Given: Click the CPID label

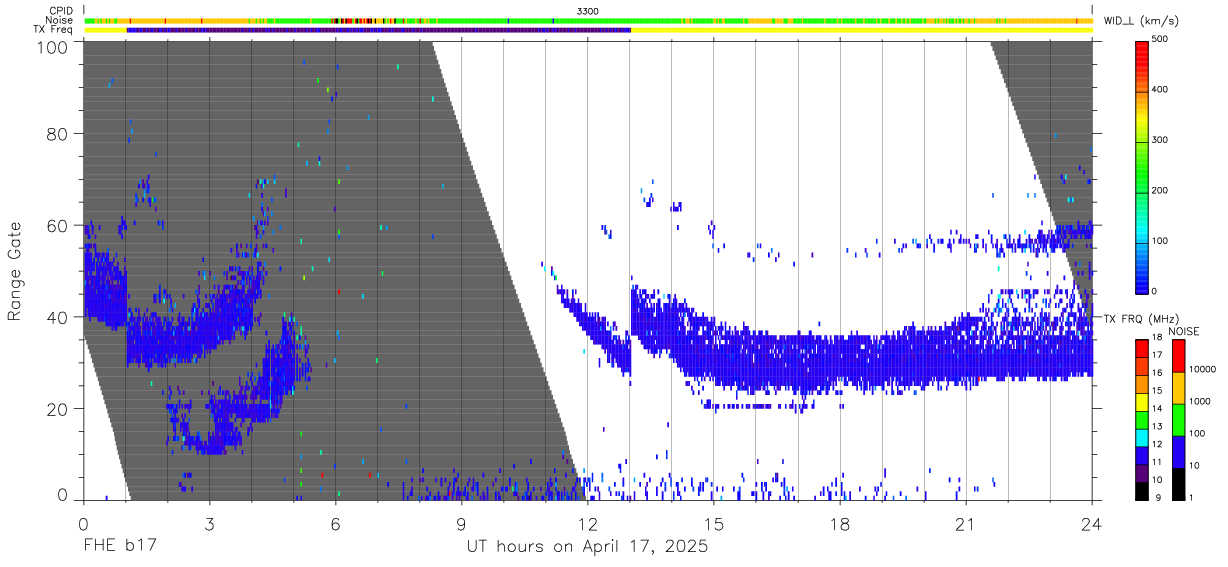Looking at the screenshot, I should point(60,10).
